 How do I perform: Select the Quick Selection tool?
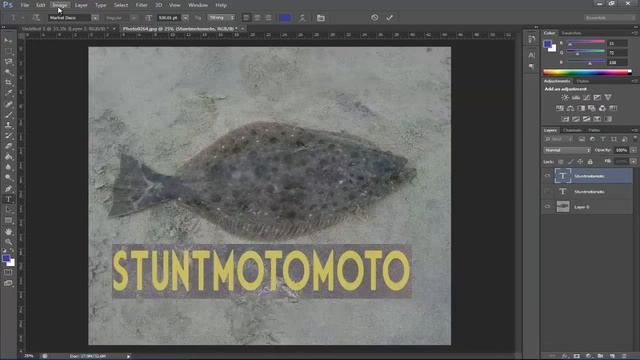click(8, 72)
